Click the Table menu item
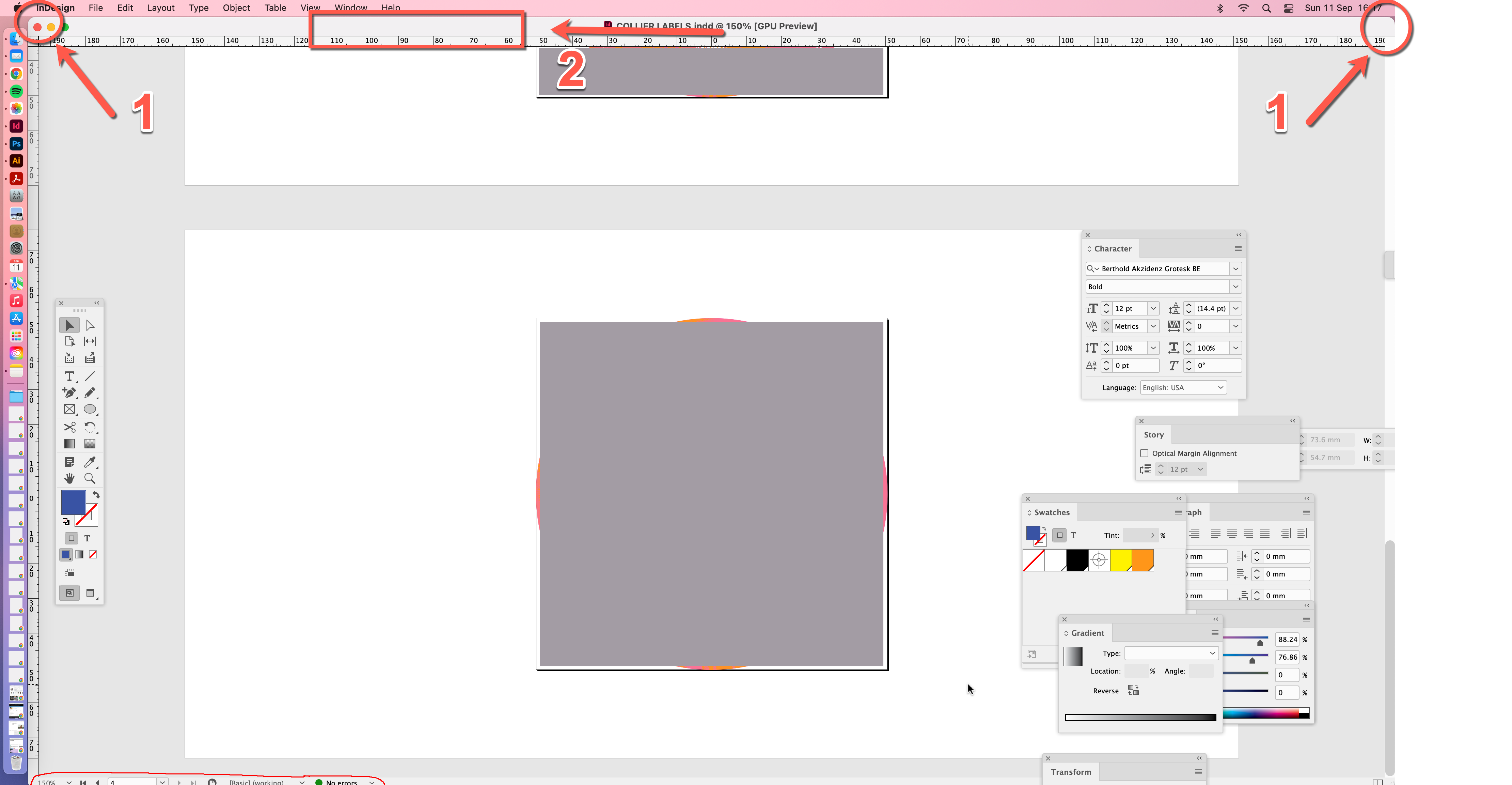Viewport: 1512px width, 785px height. click(x=275, y=8)
